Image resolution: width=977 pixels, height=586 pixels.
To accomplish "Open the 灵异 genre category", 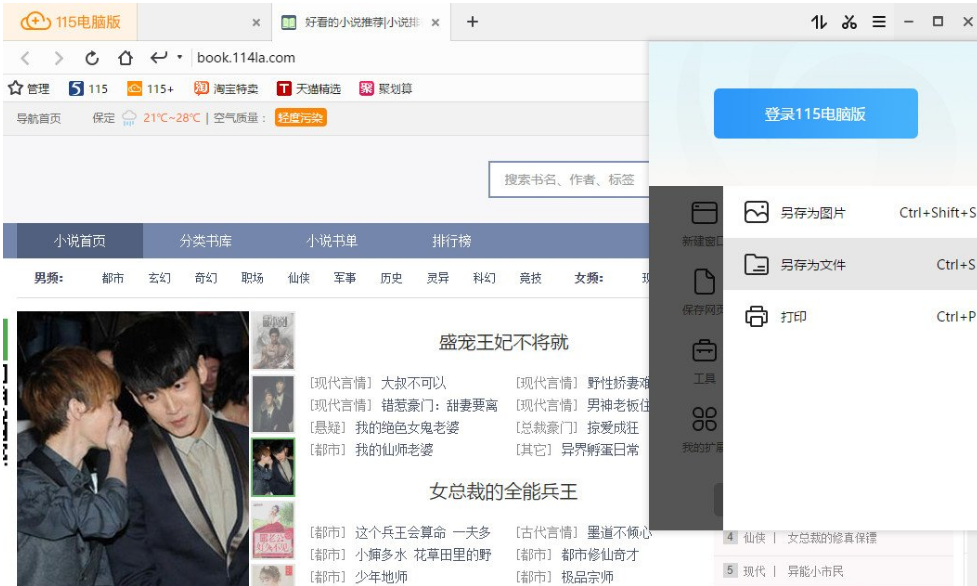I will coord(438,278).
